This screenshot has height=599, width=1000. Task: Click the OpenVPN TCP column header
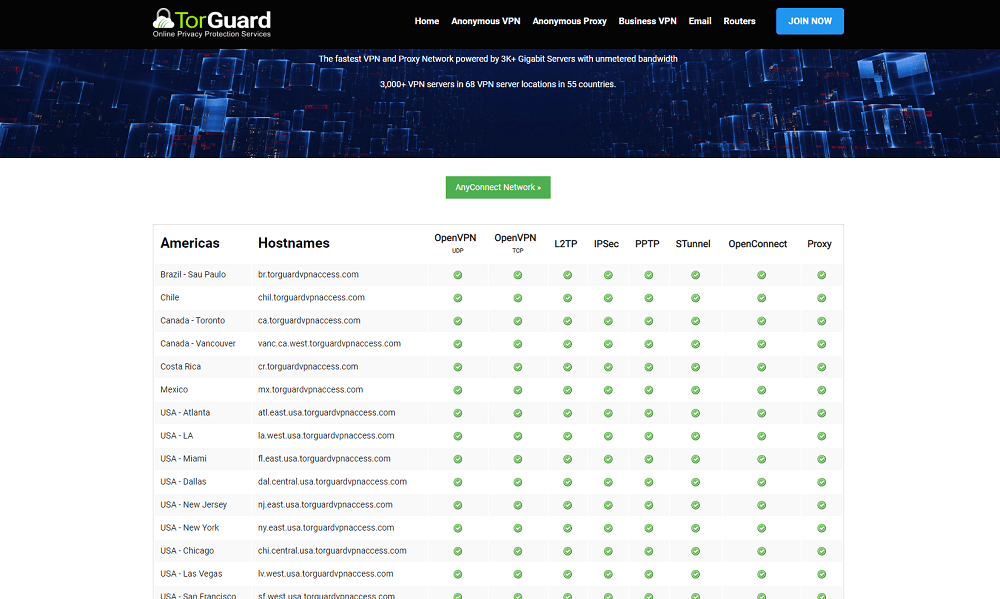pyautogui.click(x=515, y=242)
